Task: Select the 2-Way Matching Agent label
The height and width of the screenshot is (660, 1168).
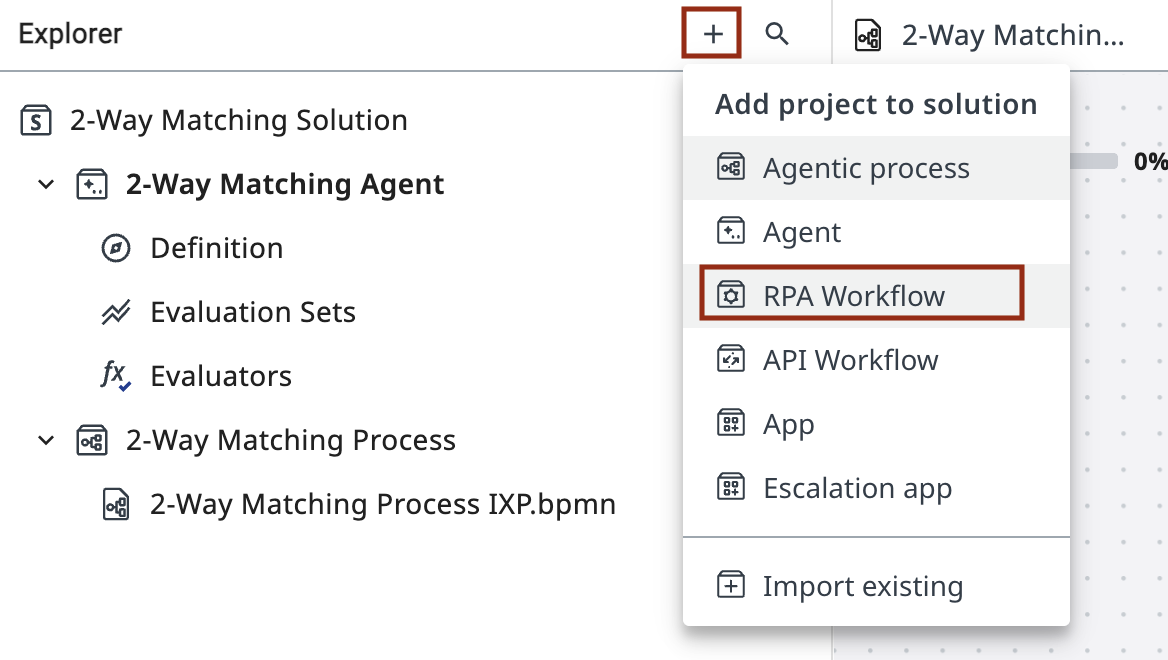Action: 285,184
